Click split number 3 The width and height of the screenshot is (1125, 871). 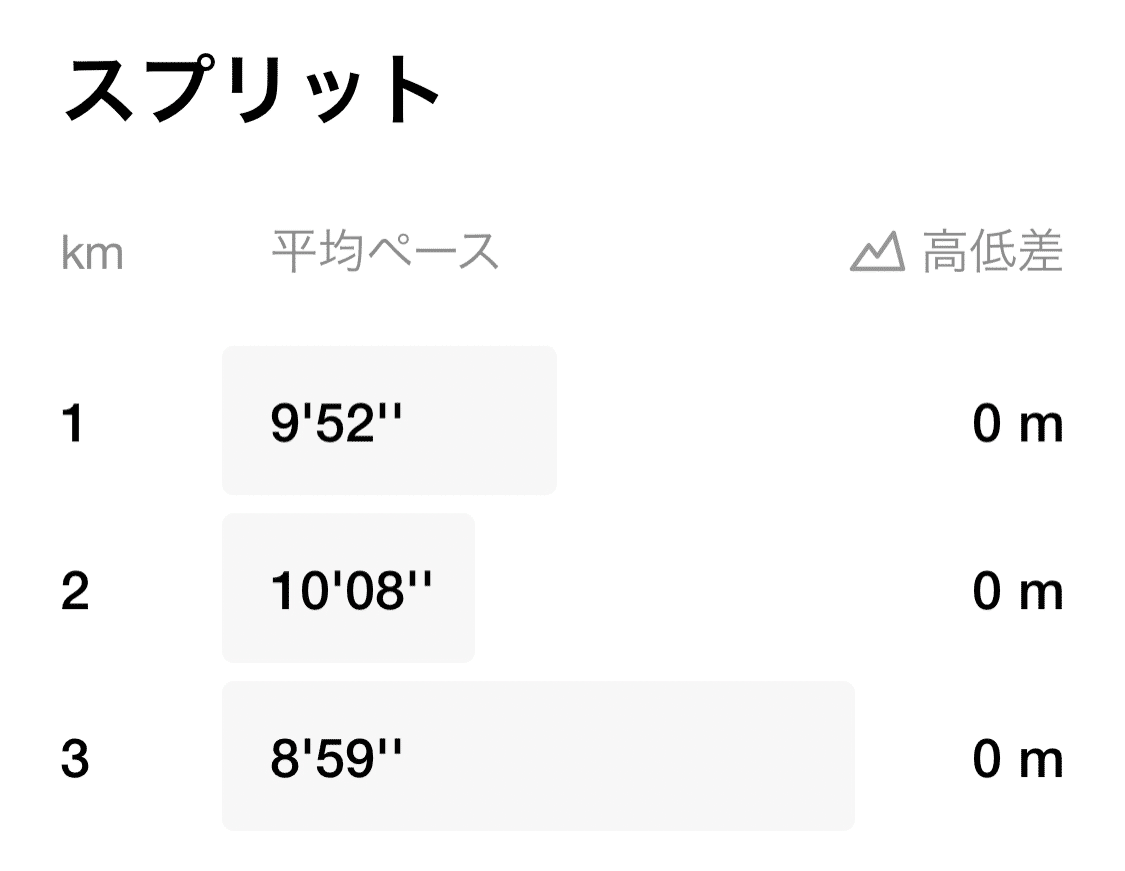tap(75, 761)
